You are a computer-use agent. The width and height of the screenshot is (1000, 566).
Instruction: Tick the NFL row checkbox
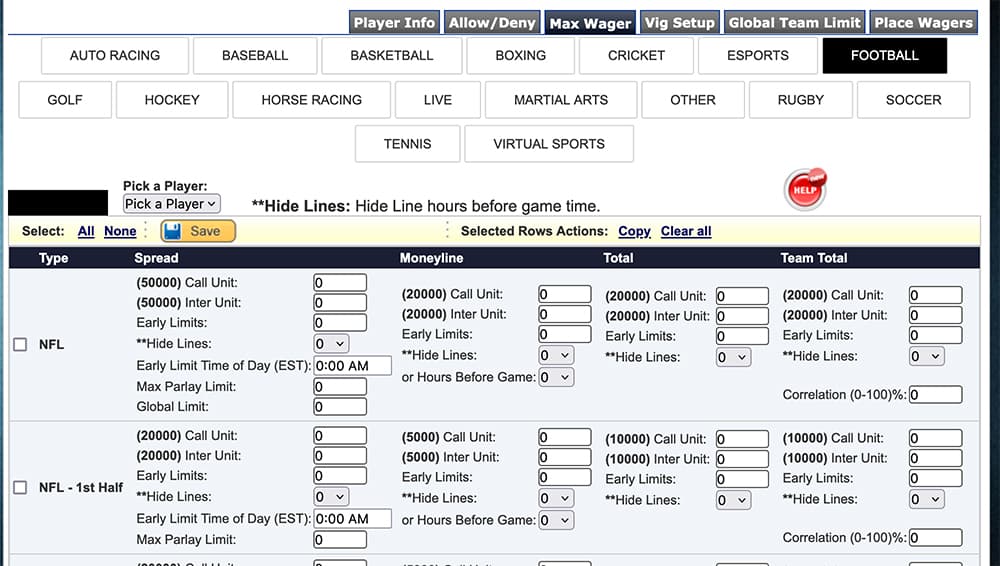pos(20,345)
